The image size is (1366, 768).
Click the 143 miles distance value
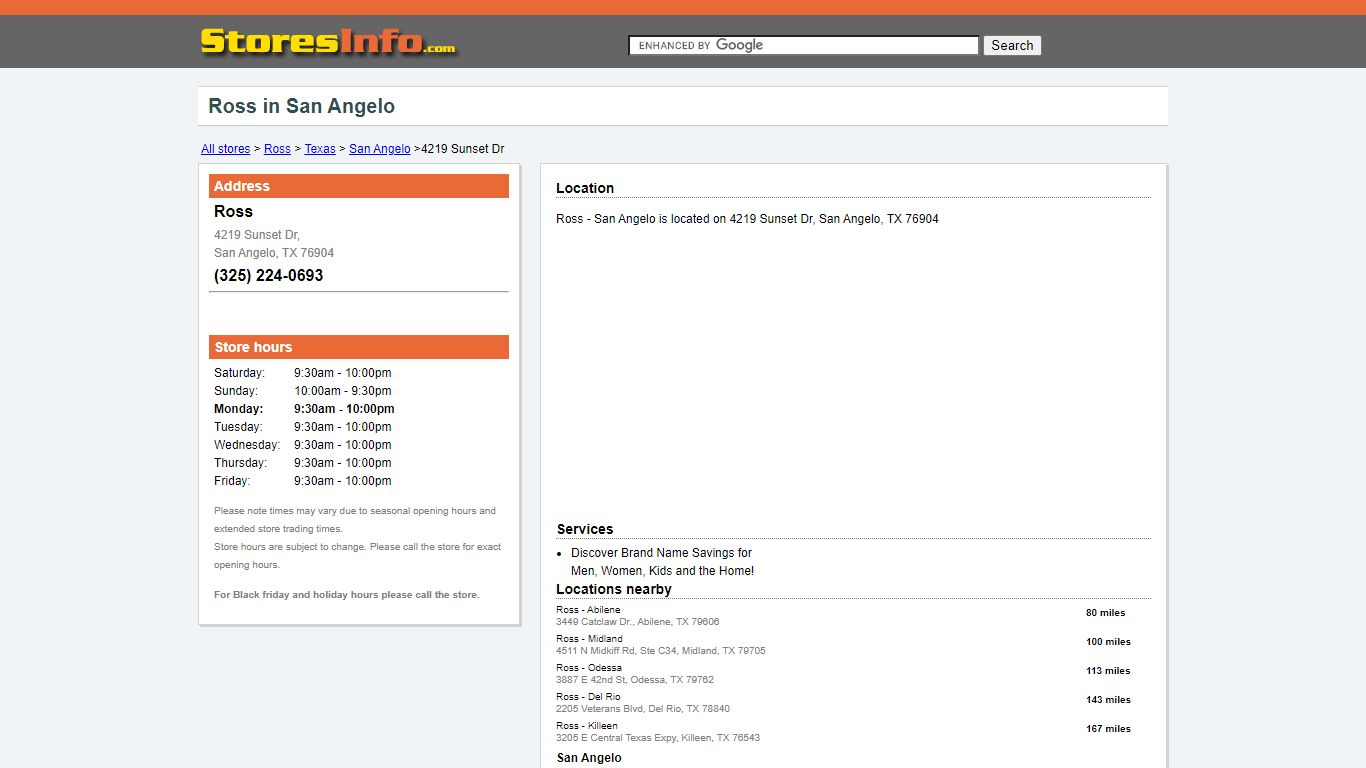pos(1108,700)
